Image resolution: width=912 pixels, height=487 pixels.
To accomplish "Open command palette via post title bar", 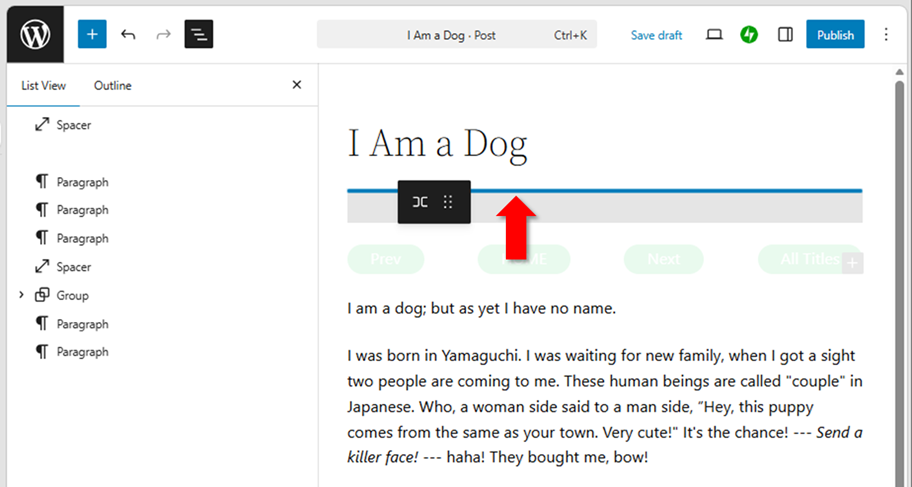I will (456, 35).
